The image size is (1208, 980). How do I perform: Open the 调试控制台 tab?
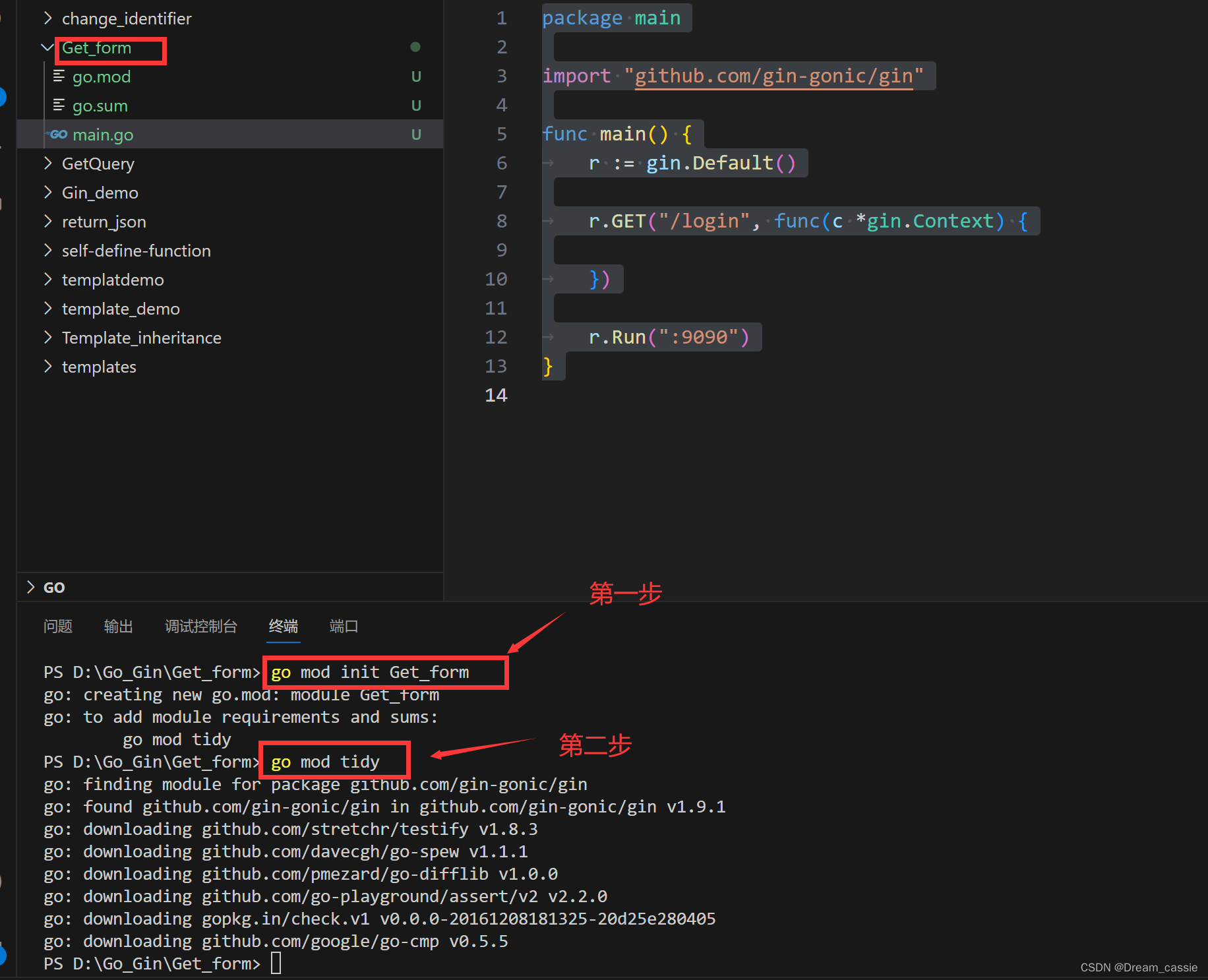[x=201, y=627]
